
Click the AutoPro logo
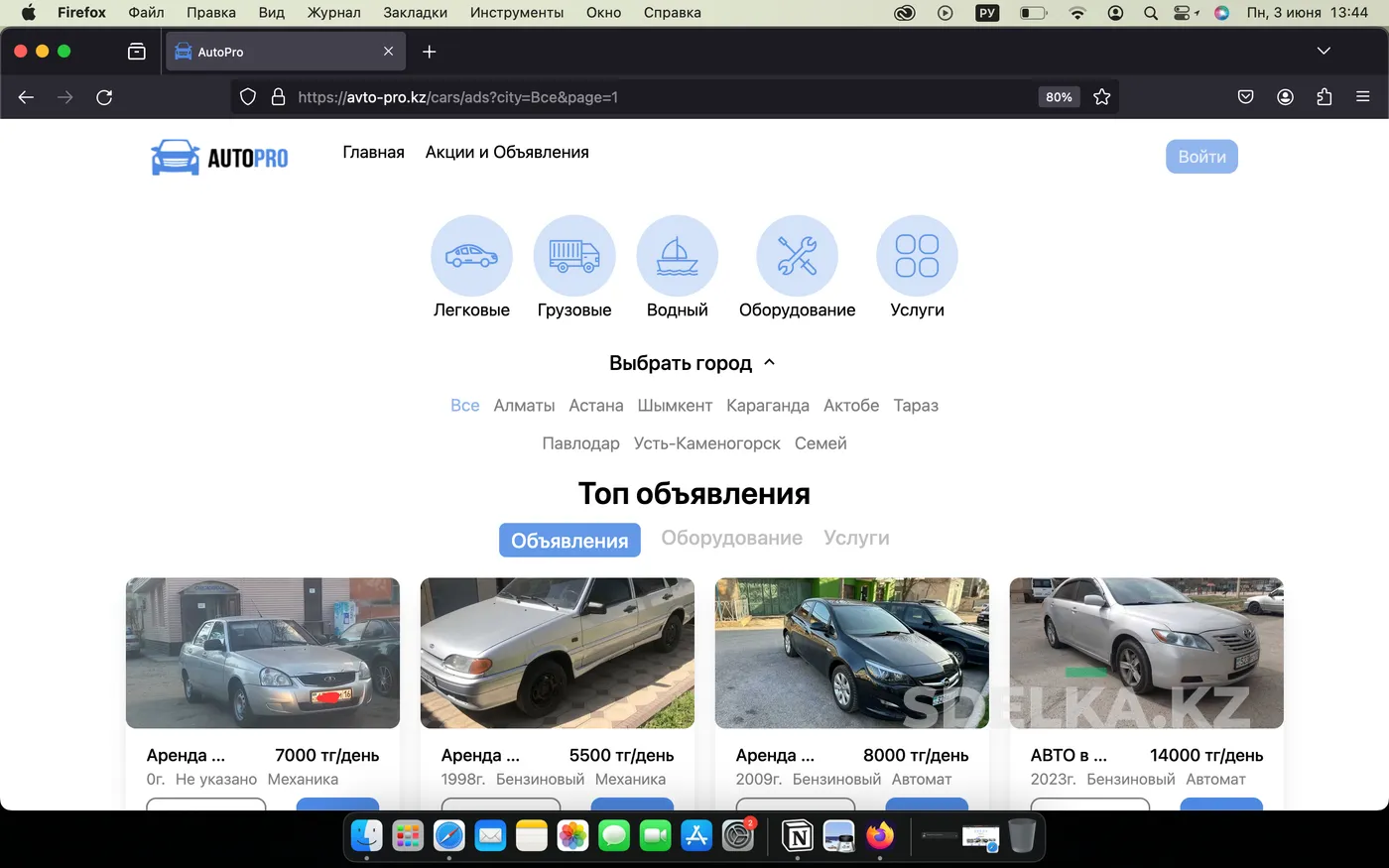pos(219,158)
